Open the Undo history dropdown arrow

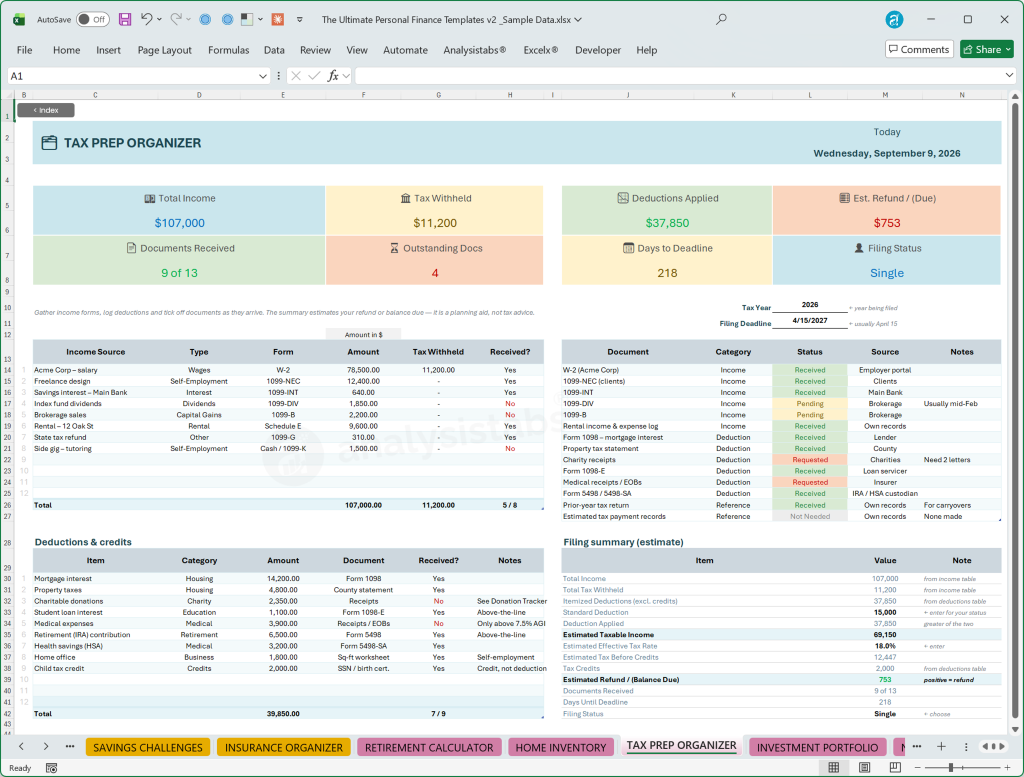coord(159,20)
